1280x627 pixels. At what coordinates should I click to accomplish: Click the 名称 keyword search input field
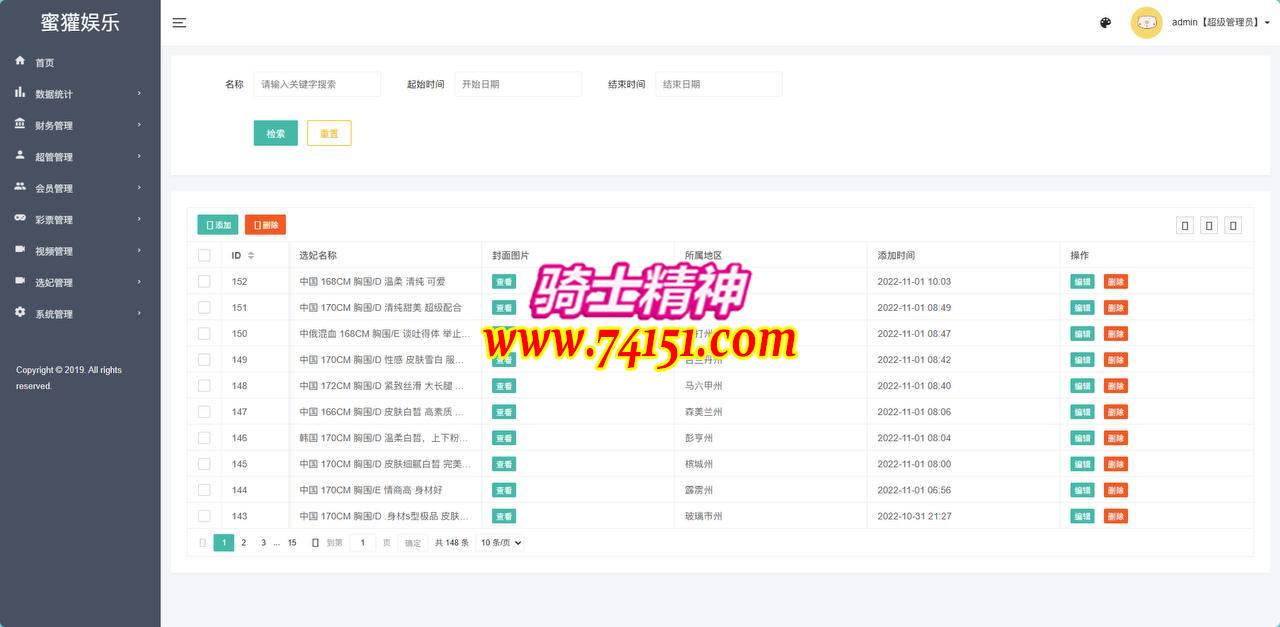316,85
